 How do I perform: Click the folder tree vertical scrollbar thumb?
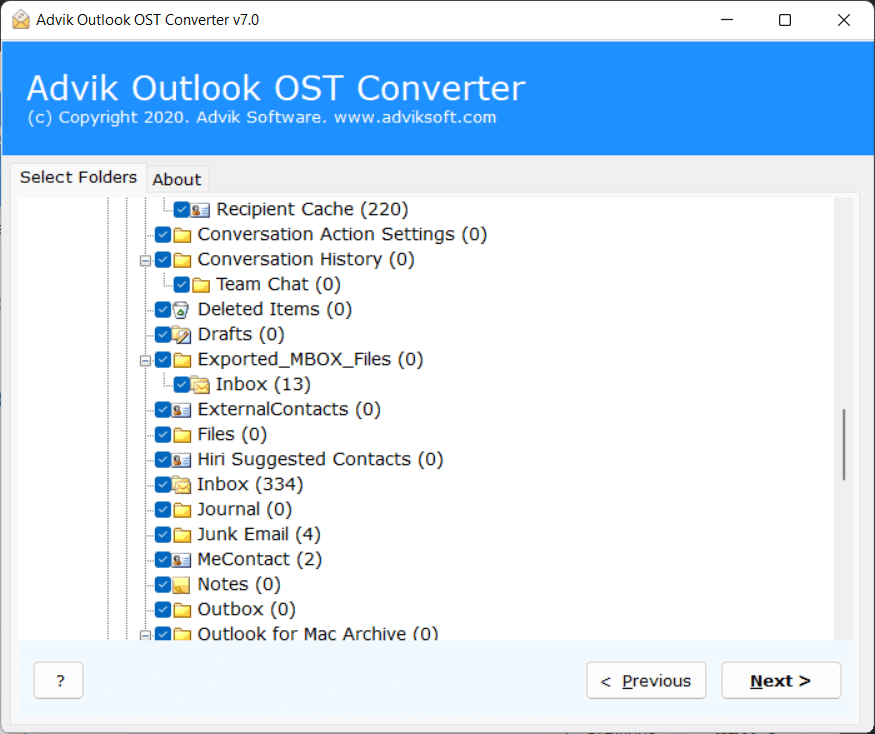click(x=844, y=444)
